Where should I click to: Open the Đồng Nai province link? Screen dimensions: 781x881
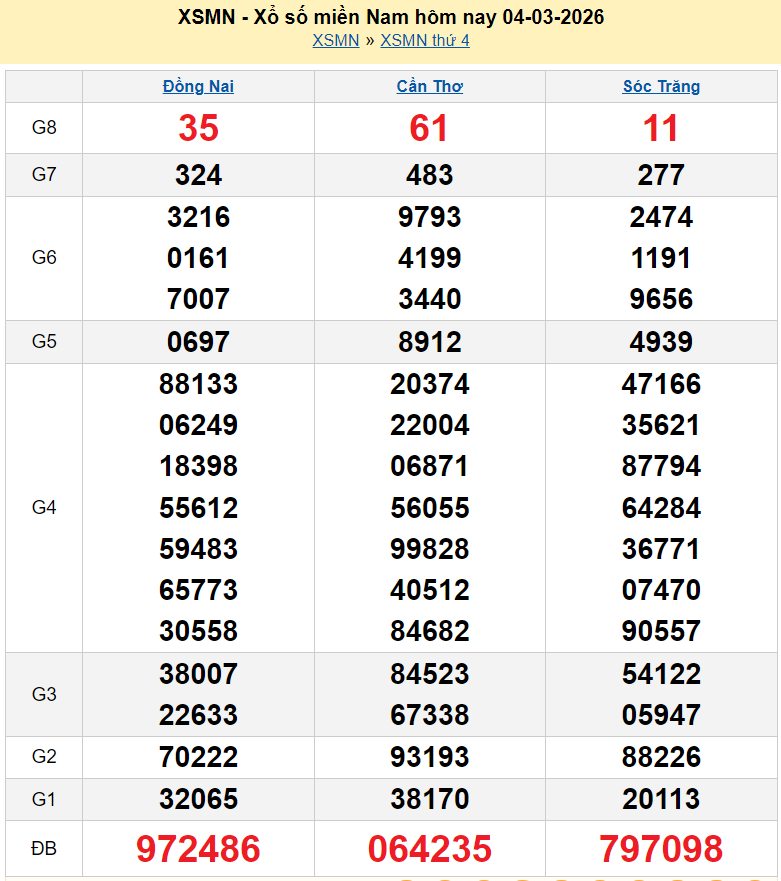198,86
